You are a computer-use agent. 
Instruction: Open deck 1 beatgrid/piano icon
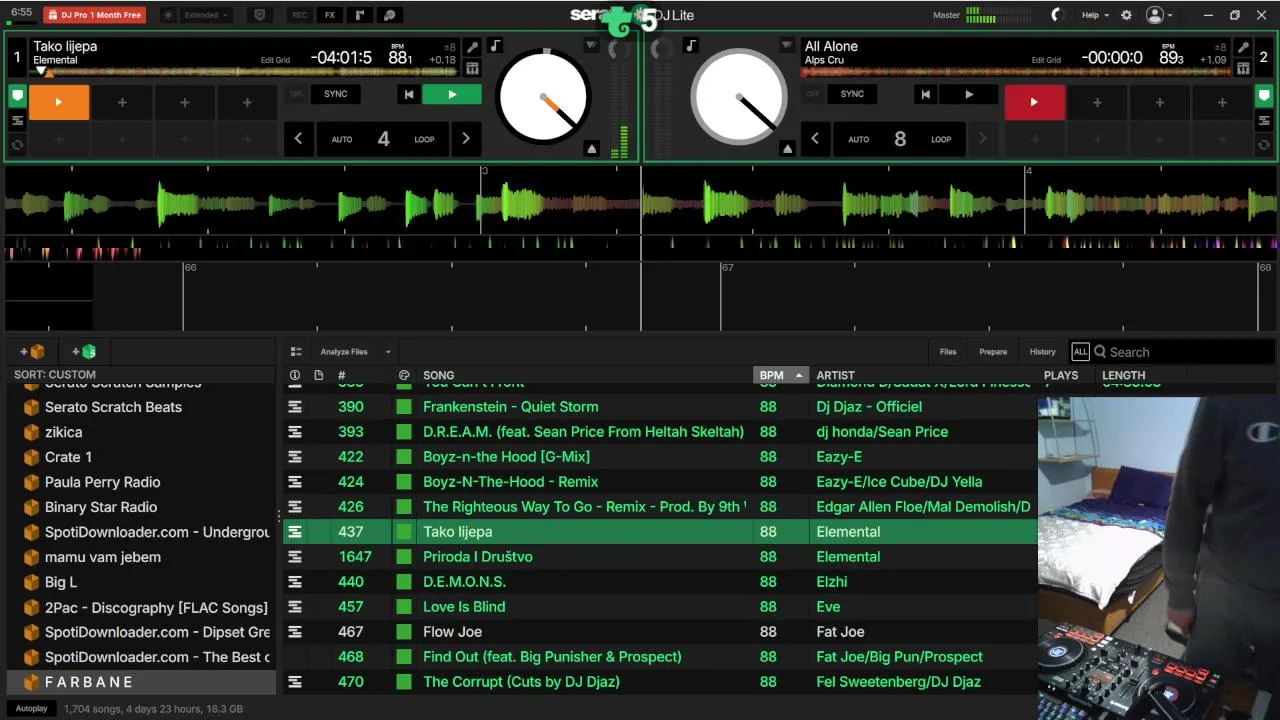(472, 68)
